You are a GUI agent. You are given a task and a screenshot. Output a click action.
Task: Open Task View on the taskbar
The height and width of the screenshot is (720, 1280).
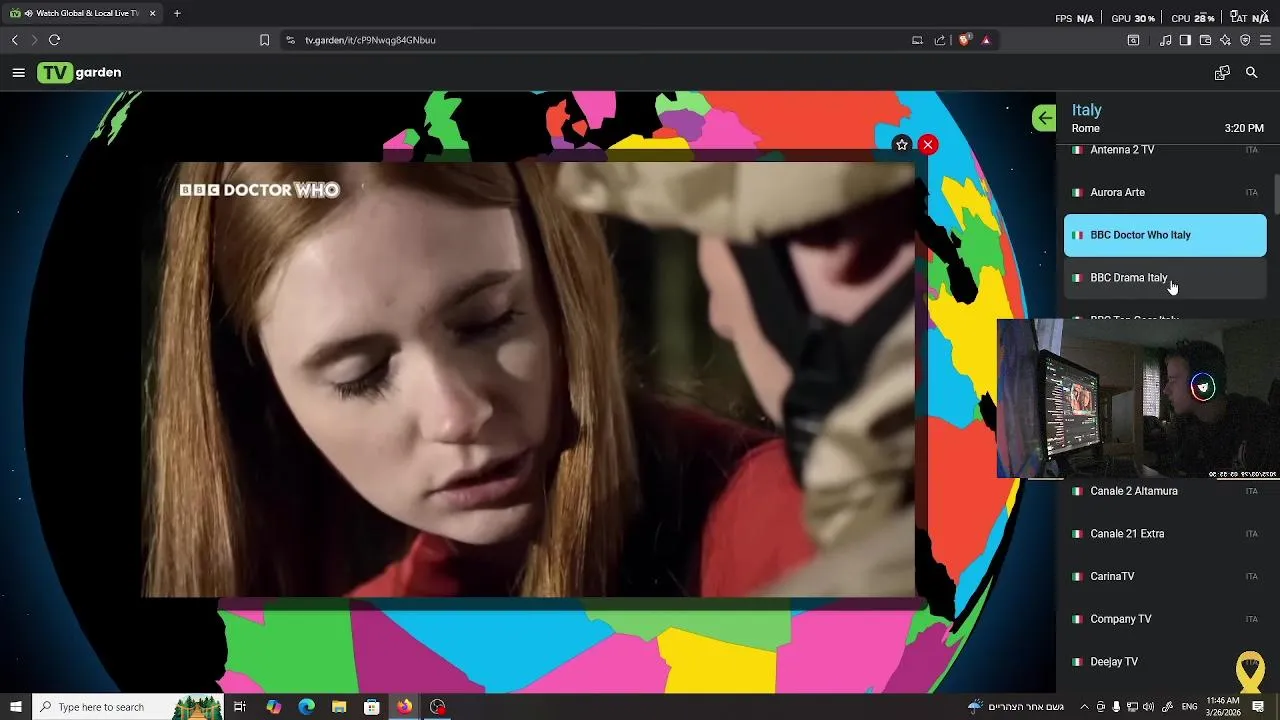click(x=240, y=707)
